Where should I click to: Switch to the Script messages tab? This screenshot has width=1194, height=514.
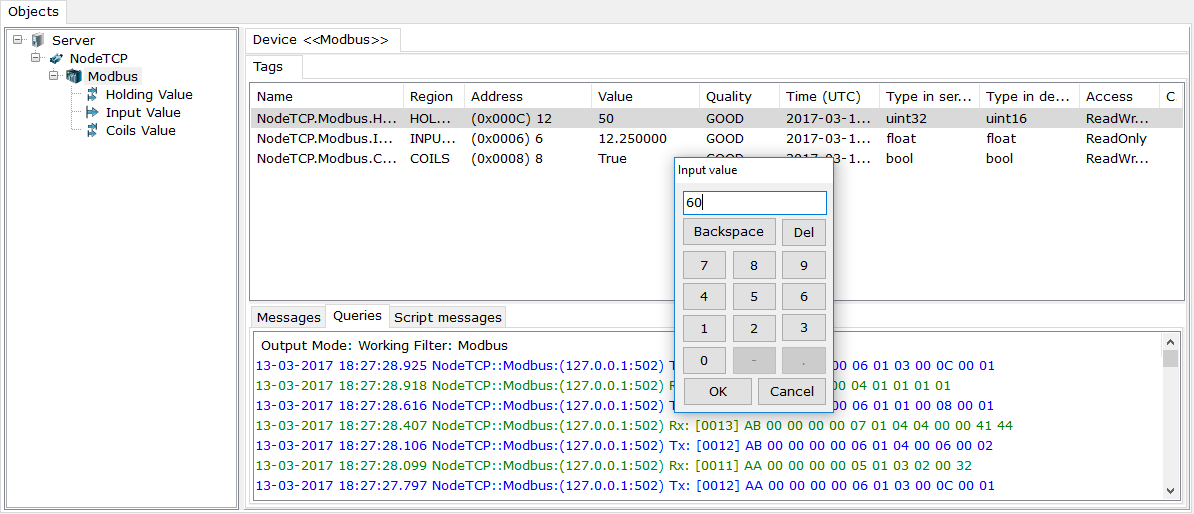tap(448, 317)
